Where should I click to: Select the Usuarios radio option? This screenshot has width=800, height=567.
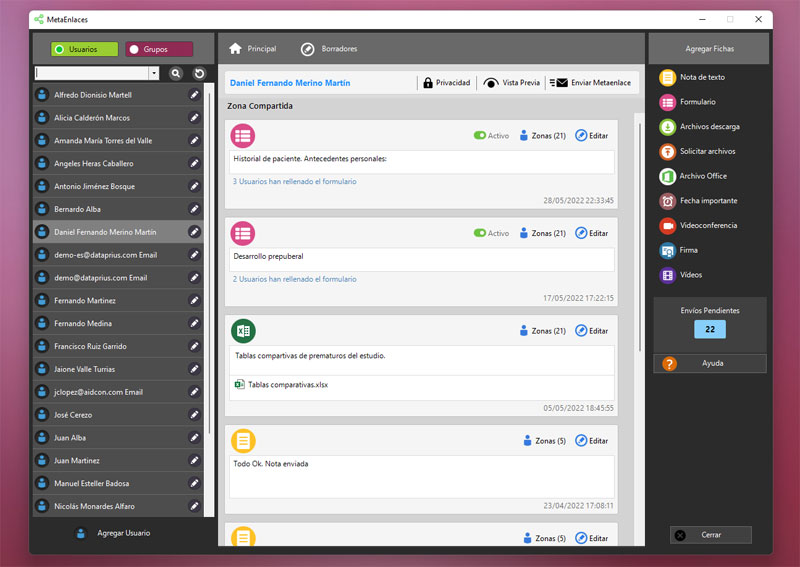[84, 50]
